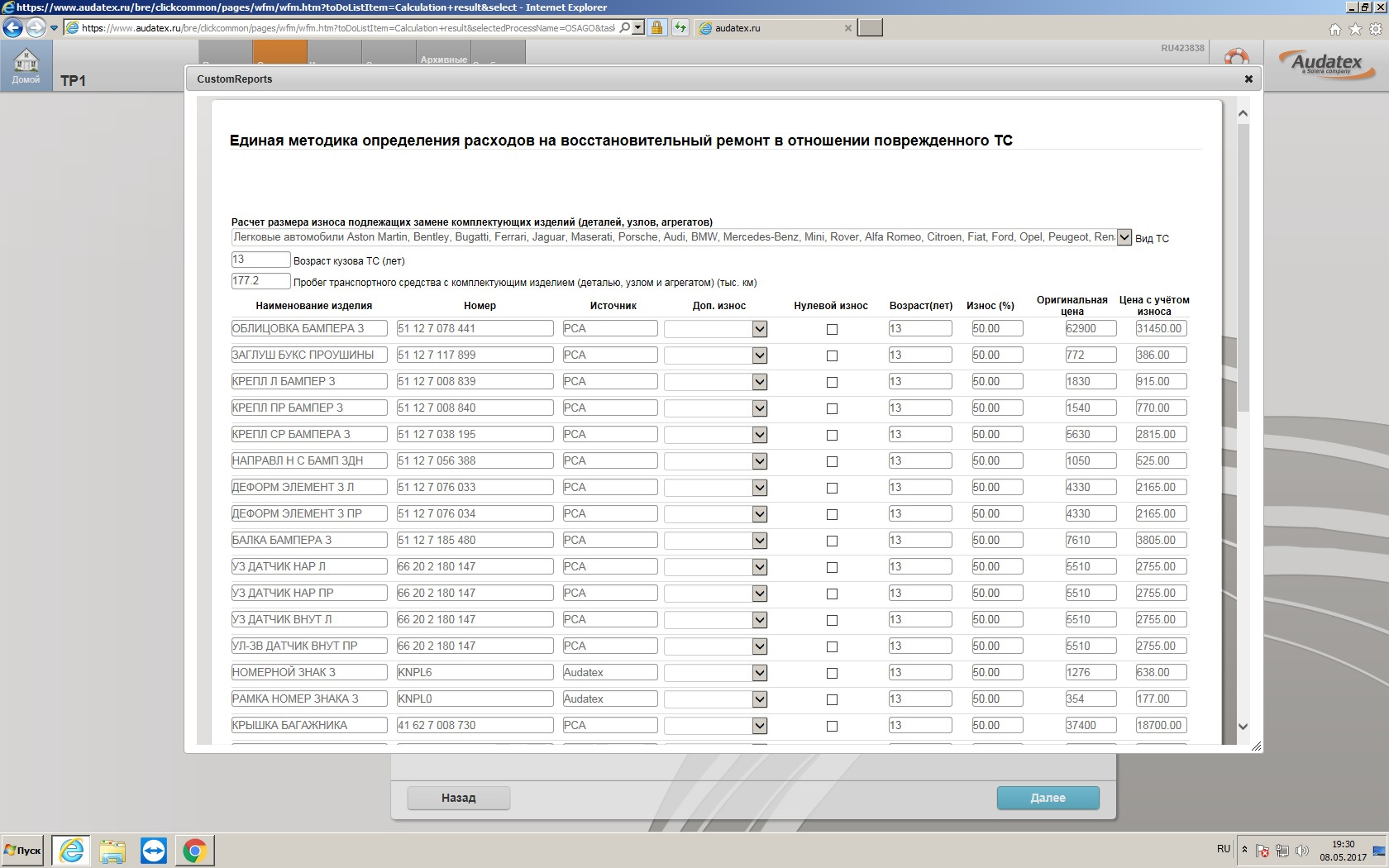Image resolution: width=1389 pixels, height=868 pixels.
Task: Click part number field 51 12 7 185 480
Action: [475, 541]
